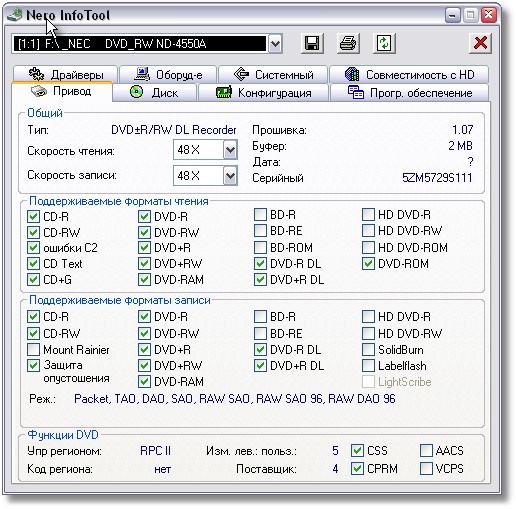Screen dimensions: 516x509
Task: Toggle Mount Rainier checkbox
Action: coord(33,350)
